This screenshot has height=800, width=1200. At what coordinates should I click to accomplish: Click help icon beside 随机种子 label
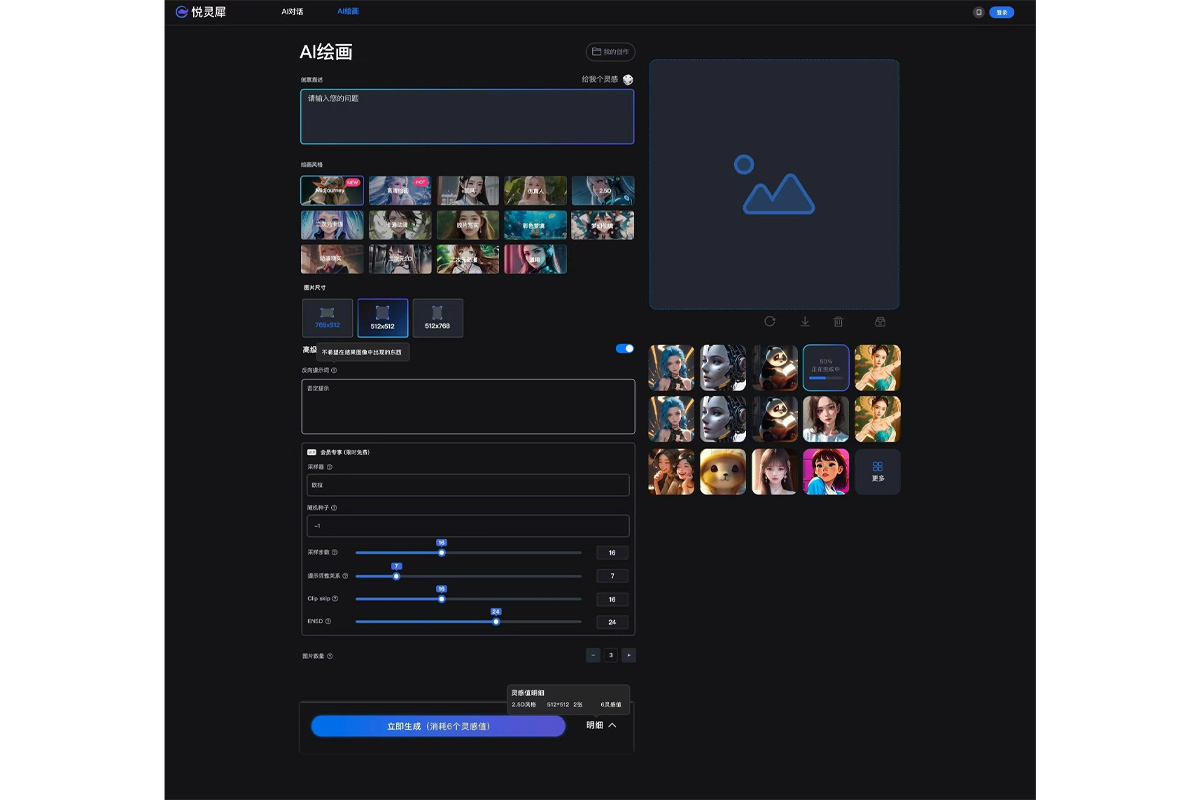pyautogui.click(x=334, y=508)
